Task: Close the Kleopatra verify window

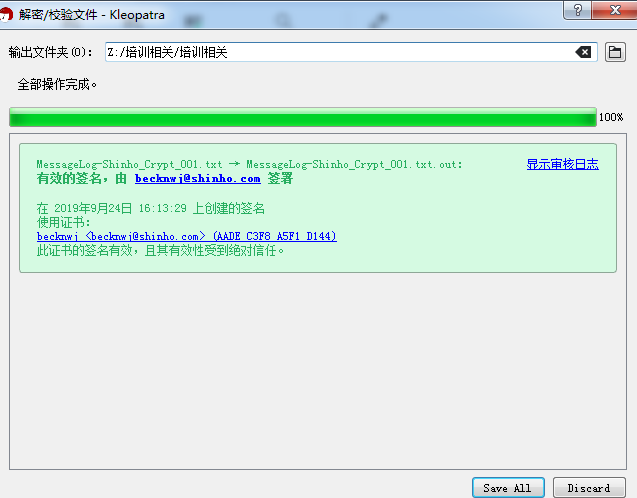Action: pyautogui.click(x=613, y=10)
